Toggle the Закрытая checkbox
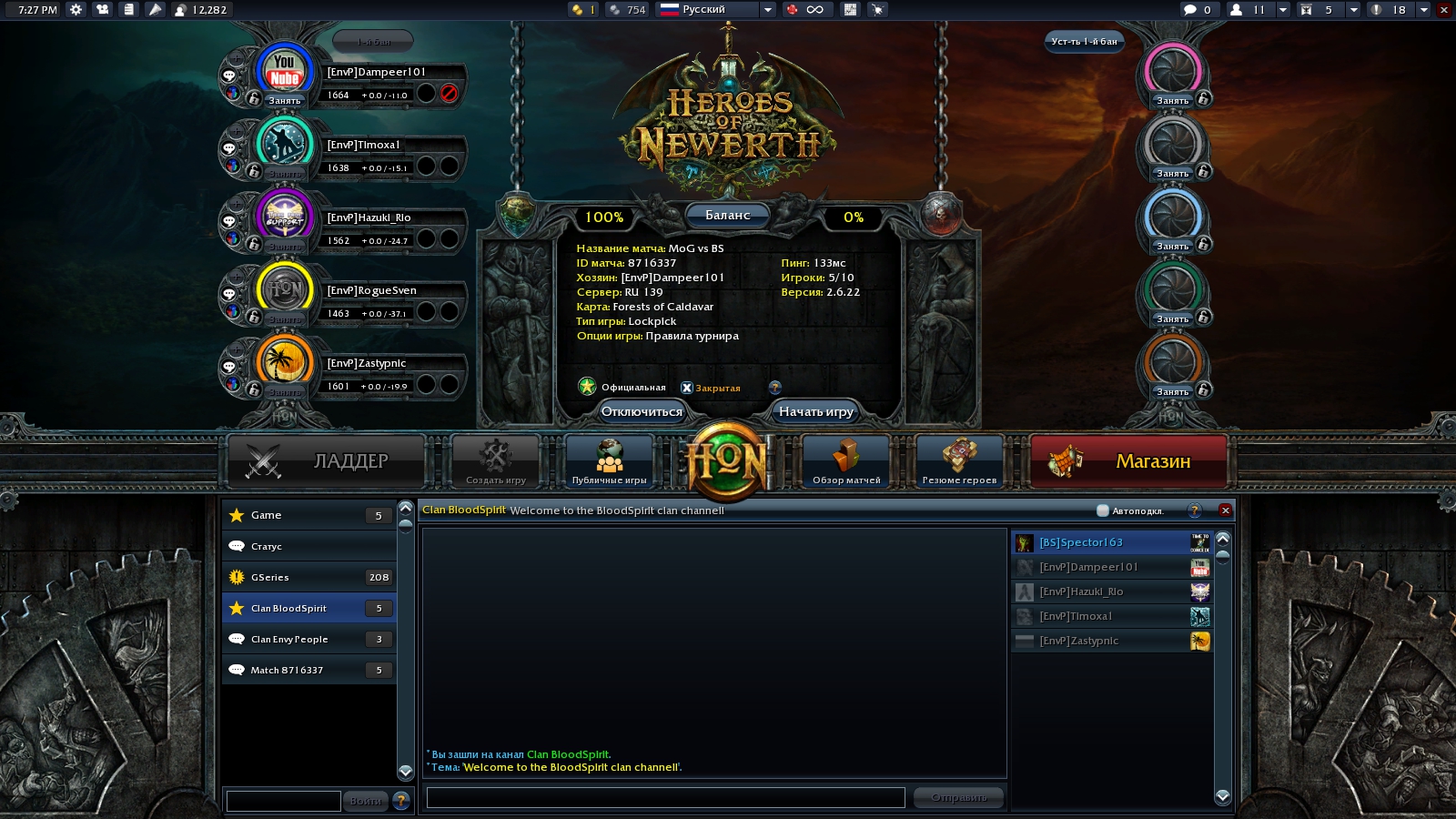Viewport: 1456px width, 819px height. click(x=687, y=388)
